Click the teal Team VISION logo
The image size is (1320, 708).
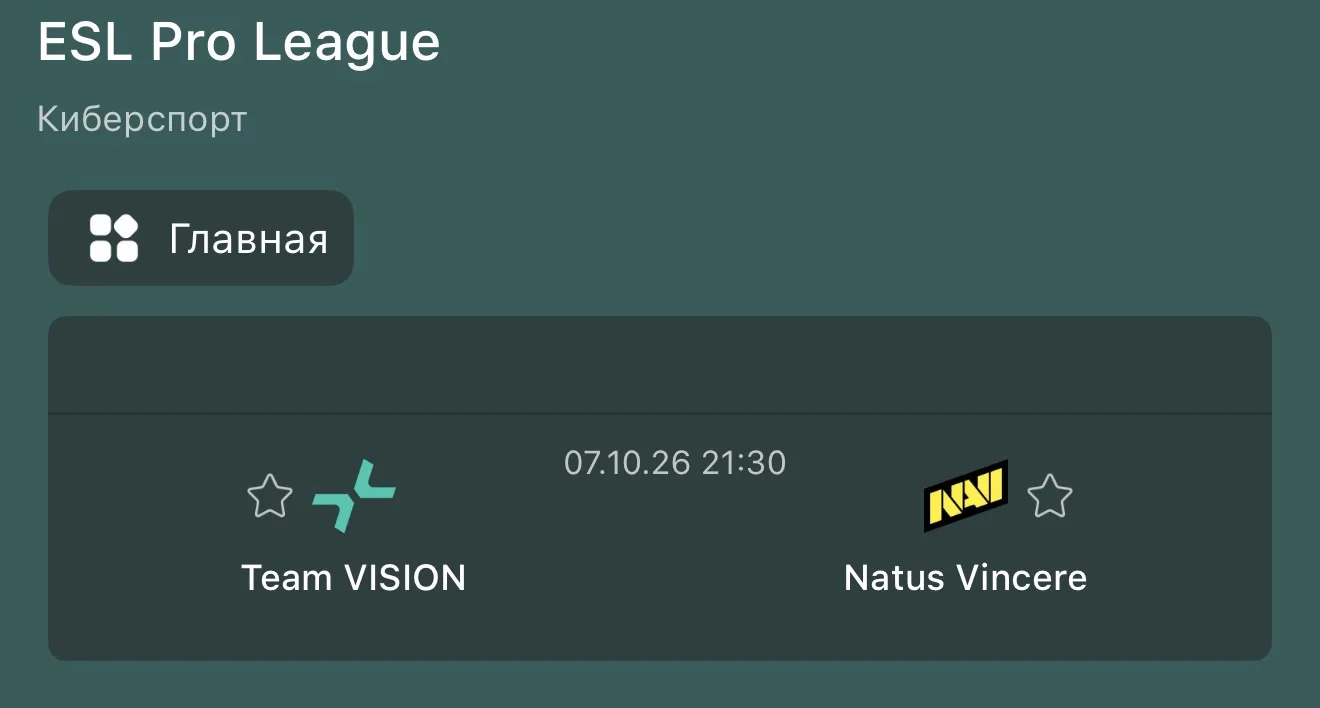(x=354, y=496)
